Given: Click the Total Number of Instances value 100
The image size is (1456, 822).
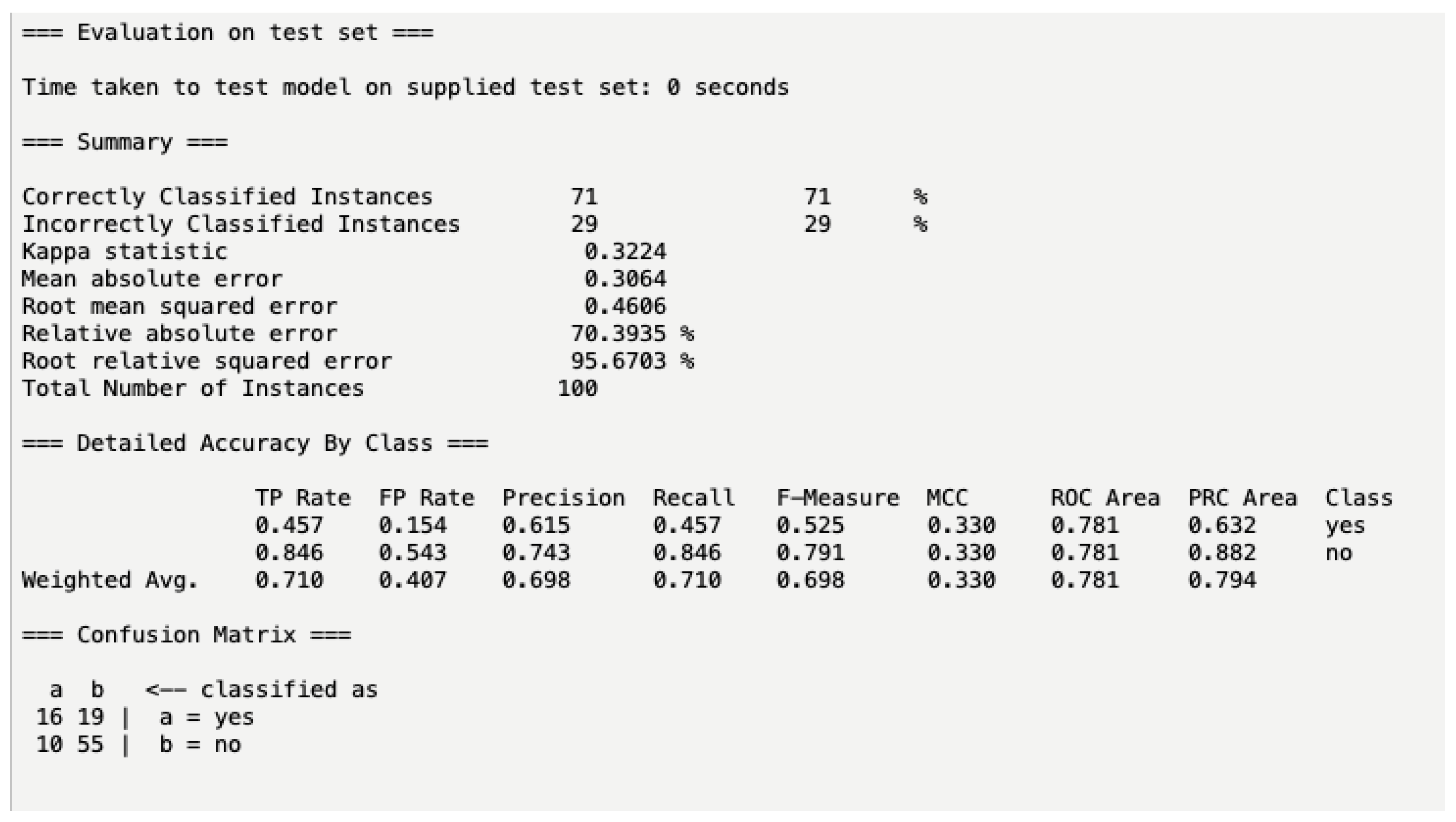Looking at the screenshot, I should point(577,389).
